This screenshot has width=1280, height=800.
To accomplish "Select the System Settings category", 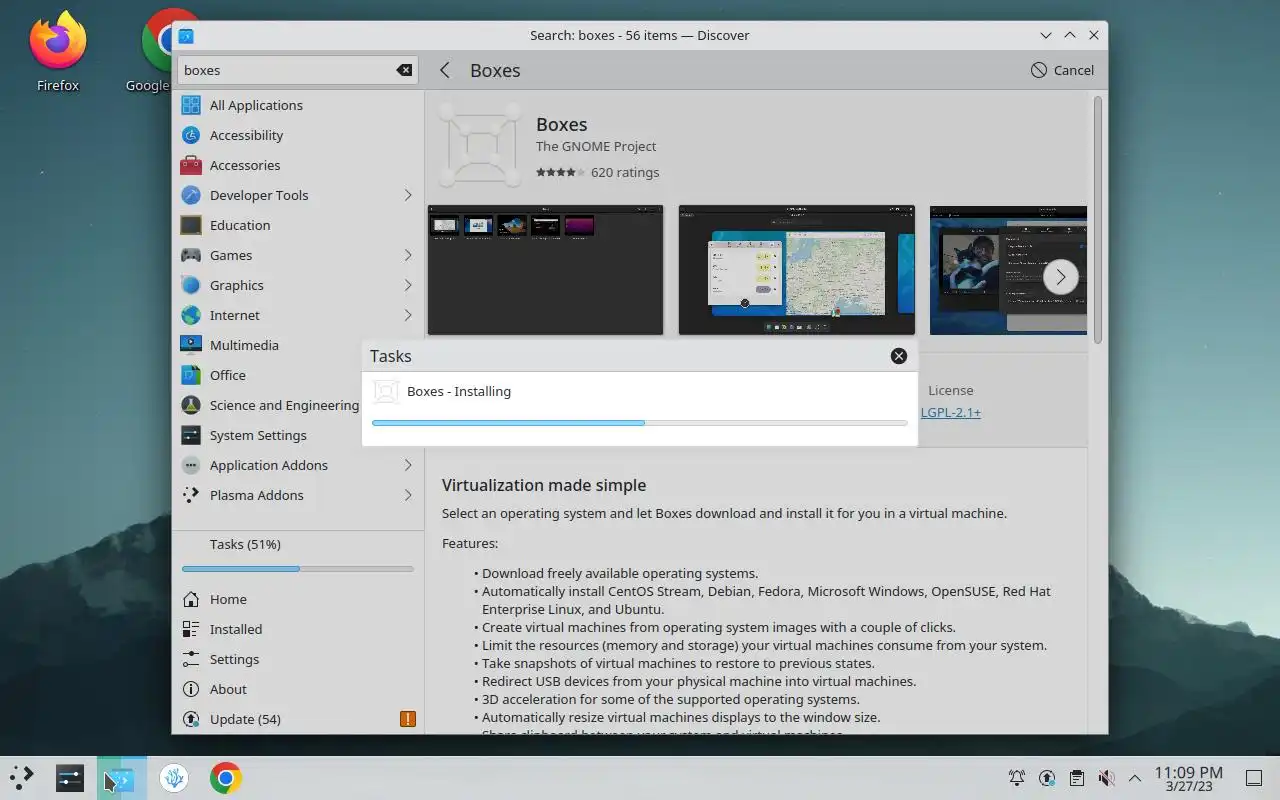I will [x=298, y=435].
